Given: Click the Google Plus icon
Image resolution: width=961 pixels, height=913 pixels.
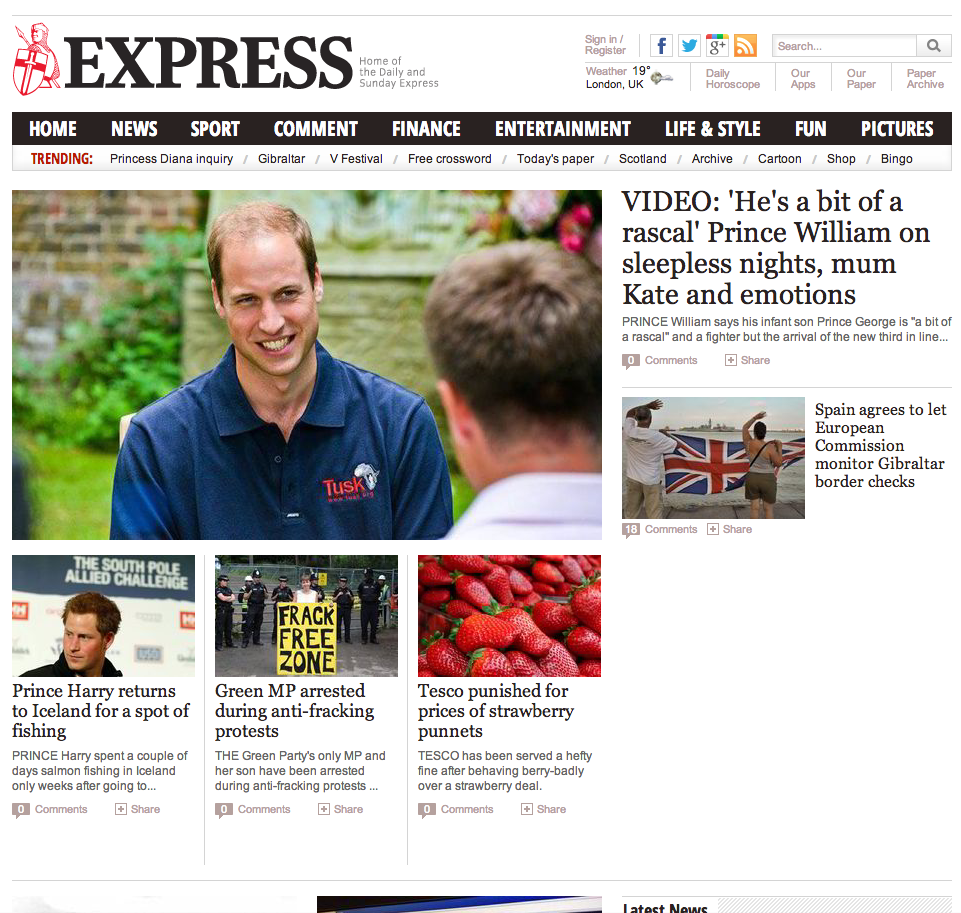Looking at the screenshot, I should tap(718, 46).
